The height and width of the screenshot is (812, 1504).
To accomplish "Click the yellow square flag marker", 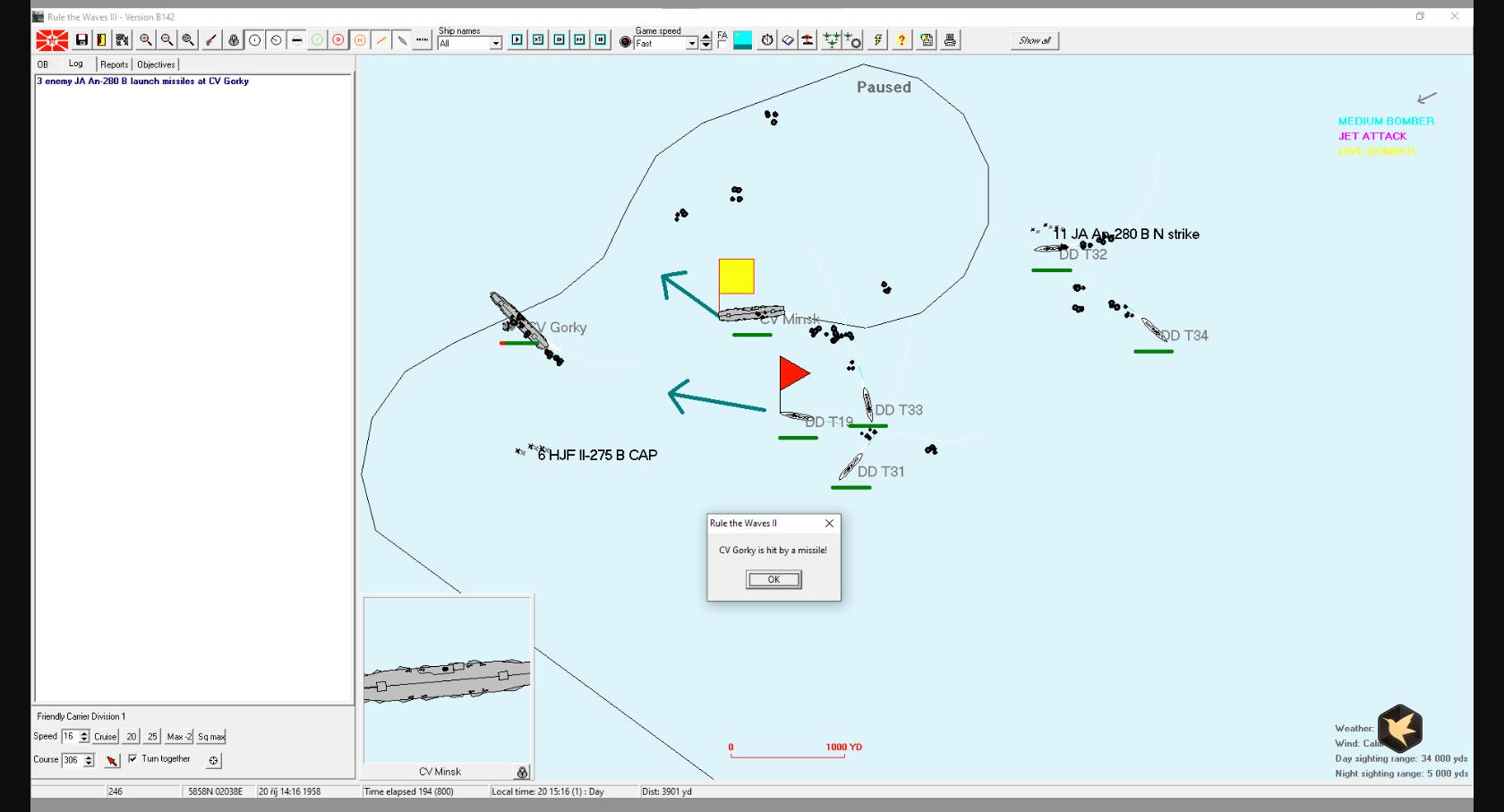I will [x=736, y=277].
